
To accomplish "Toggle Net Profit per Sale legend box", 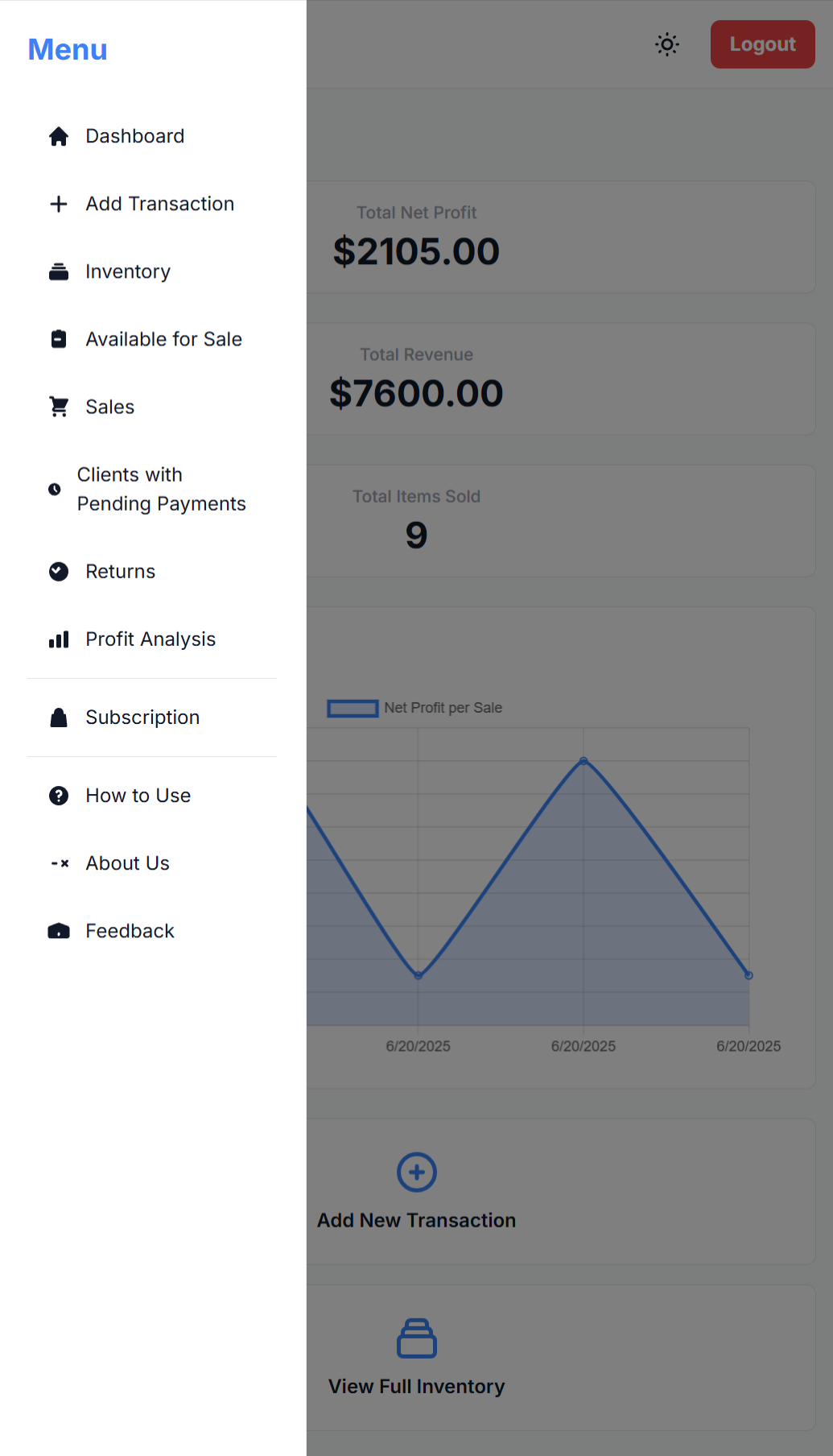I will tap(353, 709).
